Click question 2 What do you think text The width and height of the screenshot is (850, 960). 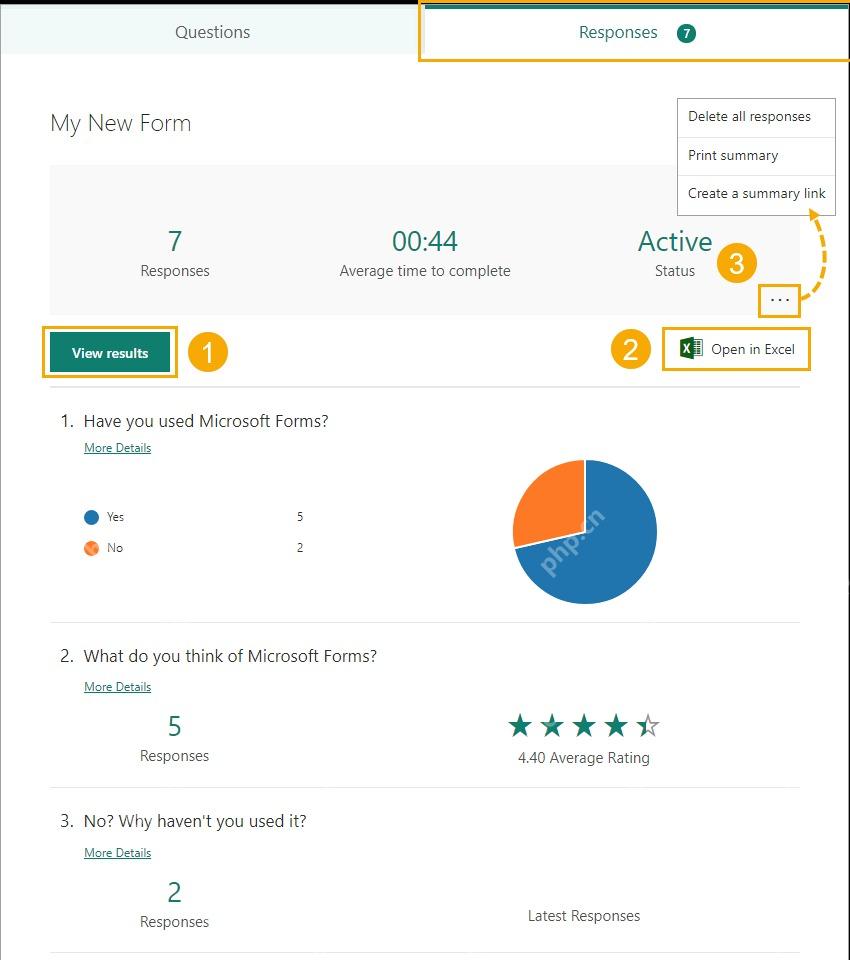pos(230,656)
